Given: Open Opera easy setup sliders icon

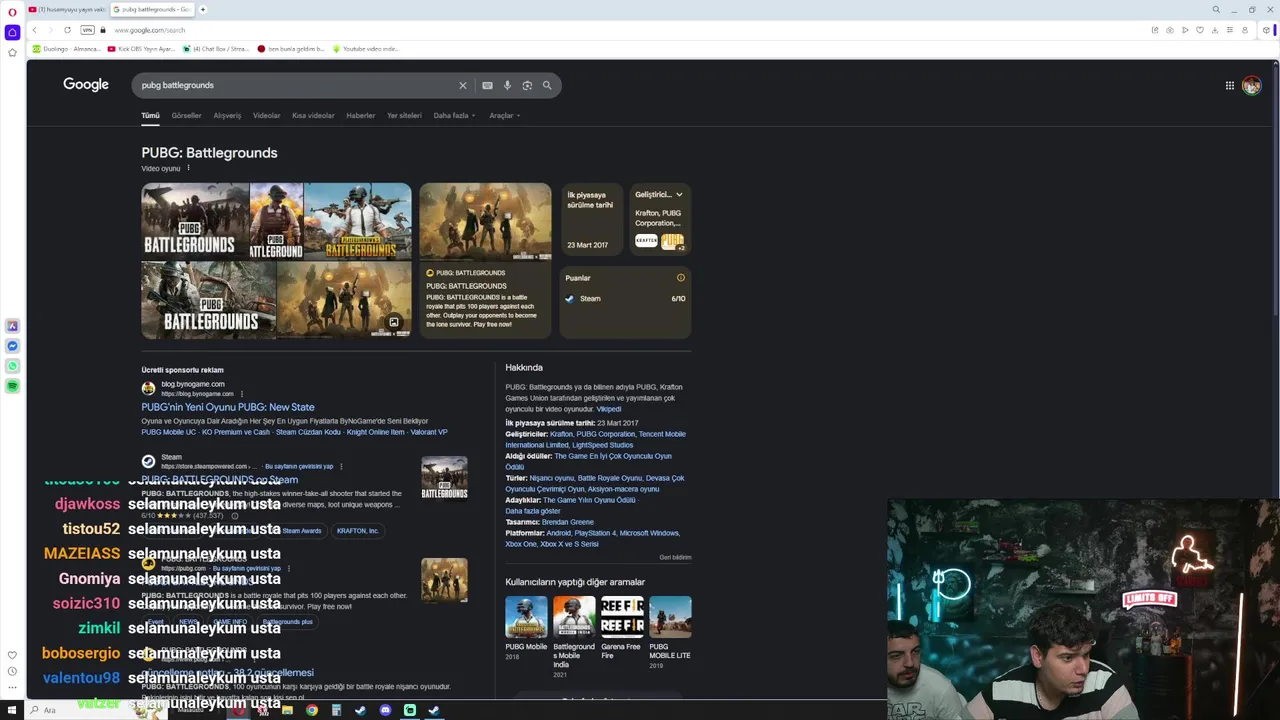Looking at the screenshot, I should point(1230,30).
